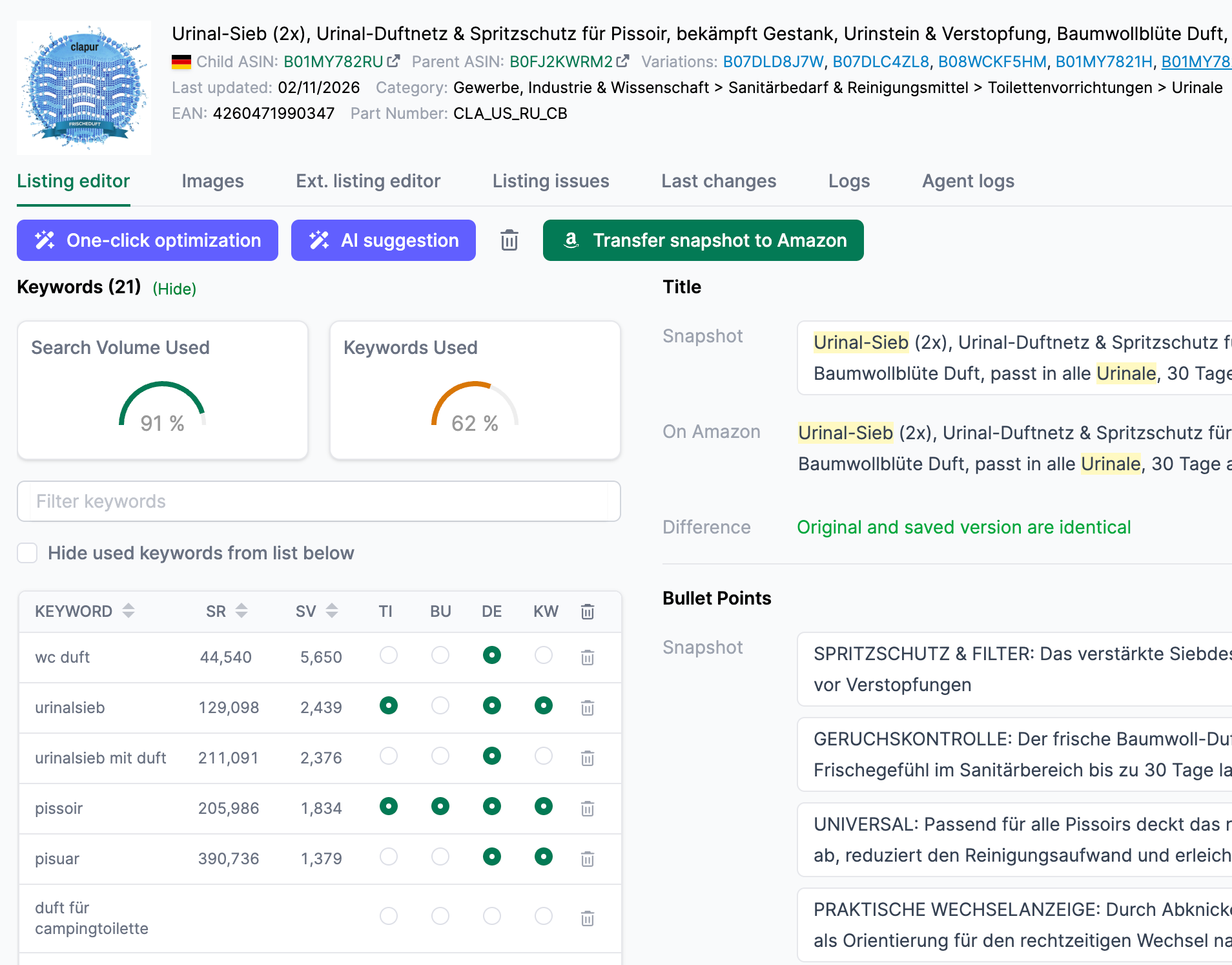Open Parent ASIN external link icon
This screenshot has width=1232, height=965.
pyautogui.click(x=622, y=61)
